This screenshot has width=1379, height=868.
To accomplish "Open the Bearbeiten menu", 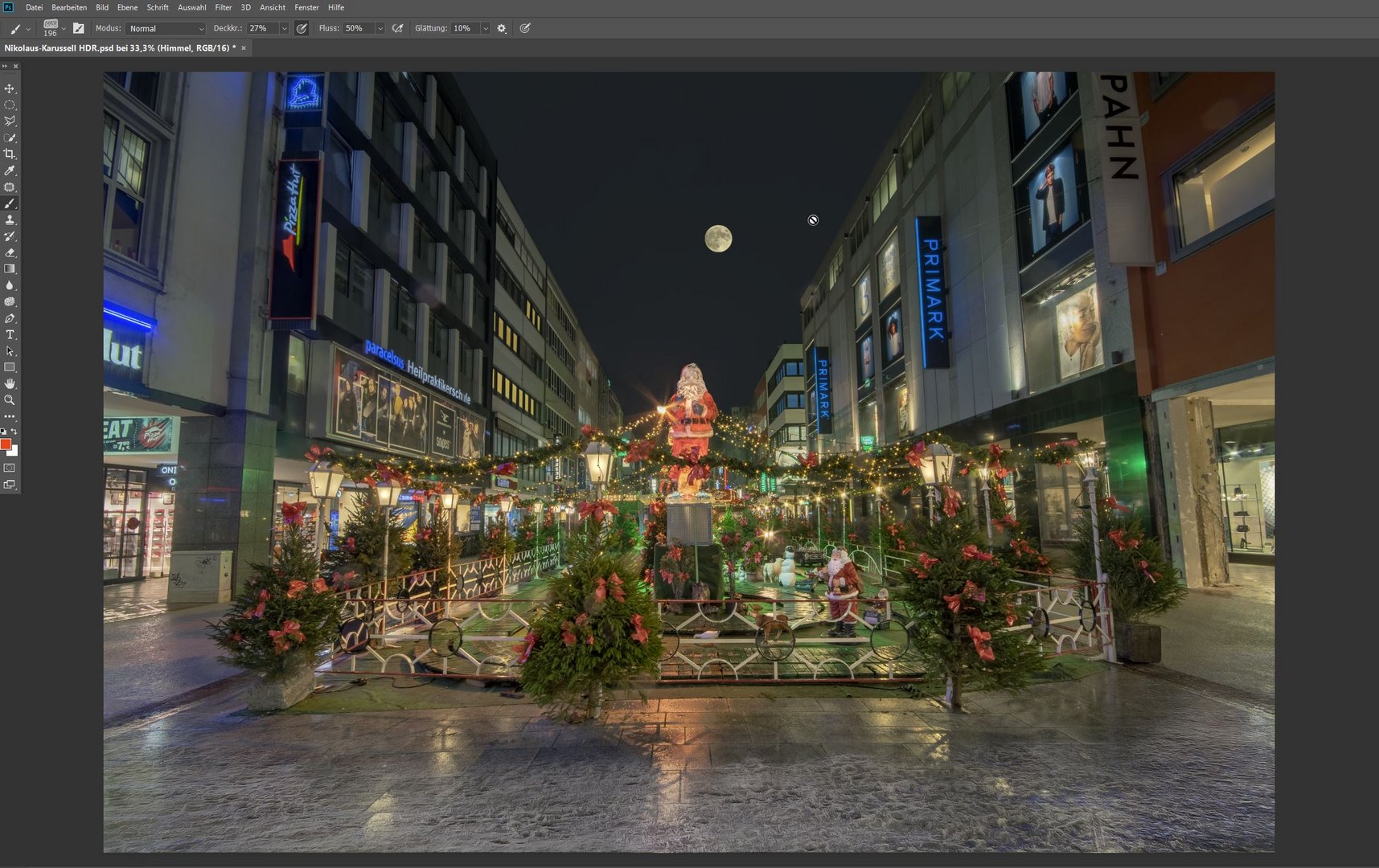I will pos(69,7).
